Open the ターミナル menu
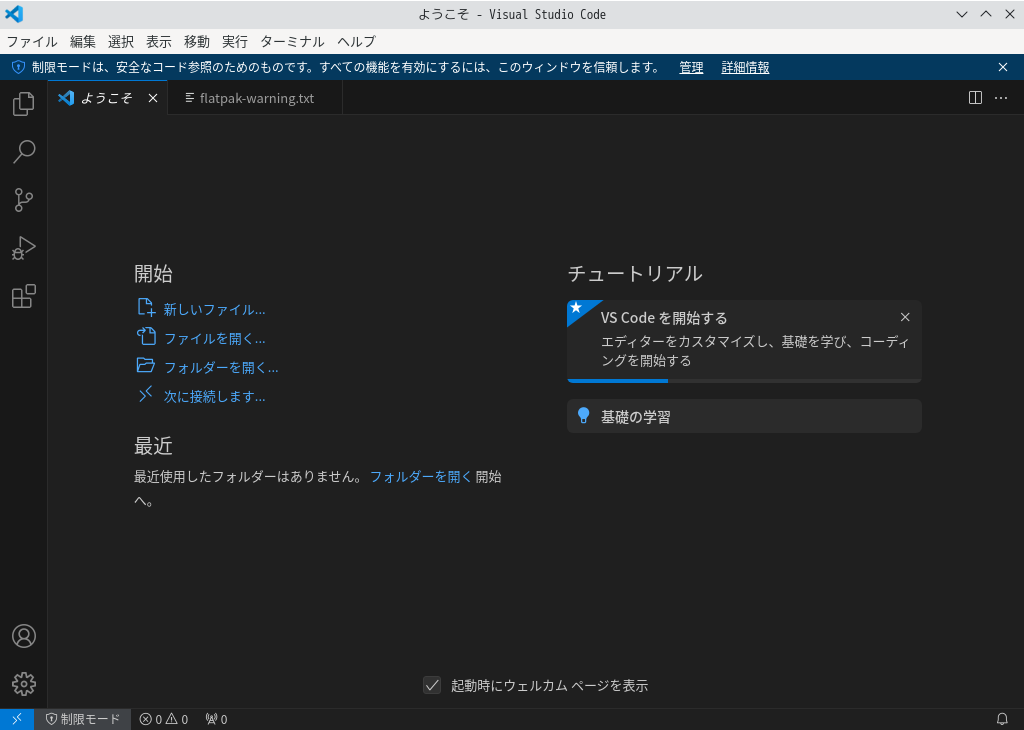Image resolution: width=1024 pixels, height=730 pixels. [292, 42]
